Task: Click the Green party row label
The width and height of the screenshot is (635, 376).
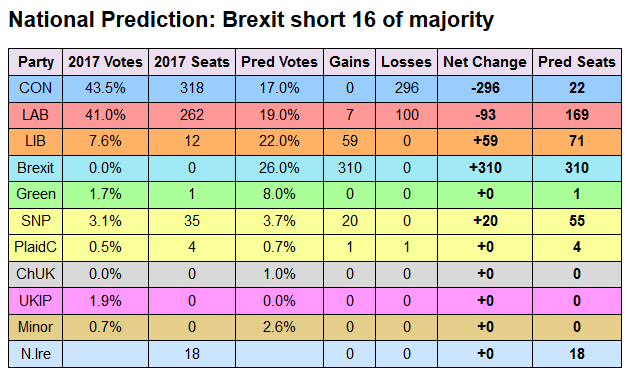Action: 36,194
